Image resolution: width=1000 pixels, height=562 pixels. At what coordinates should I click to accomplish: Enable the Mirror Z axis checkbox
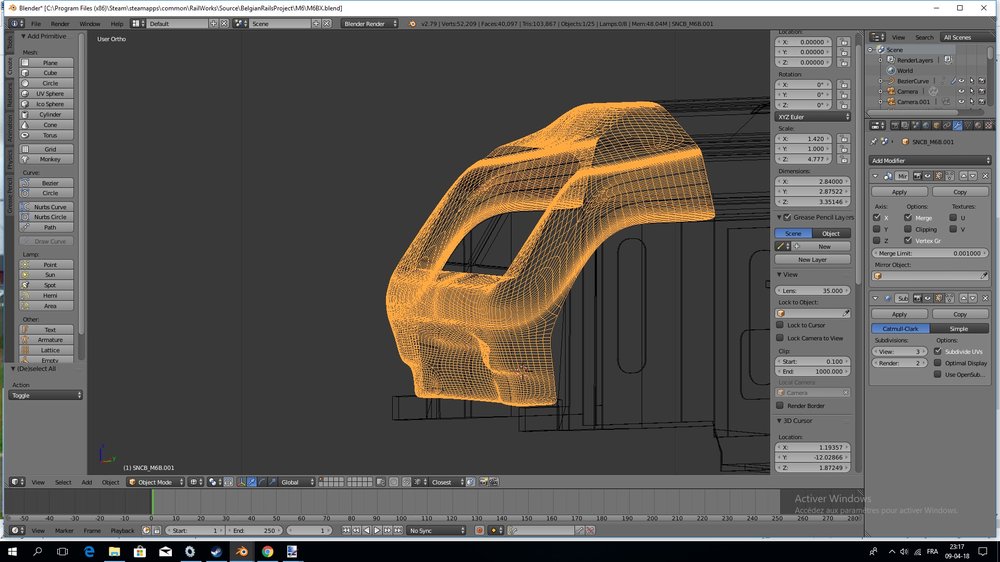point(877,240)
